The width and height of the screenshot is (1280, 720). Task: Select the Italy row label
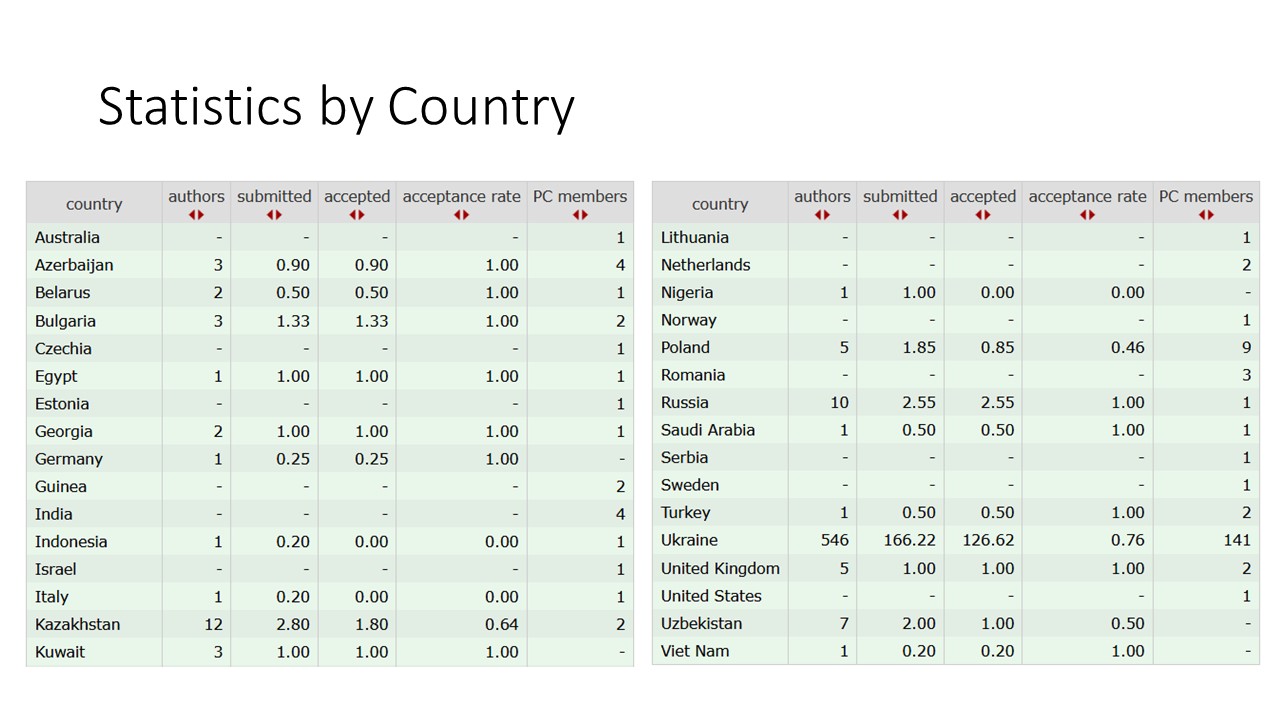click(51, 597)
